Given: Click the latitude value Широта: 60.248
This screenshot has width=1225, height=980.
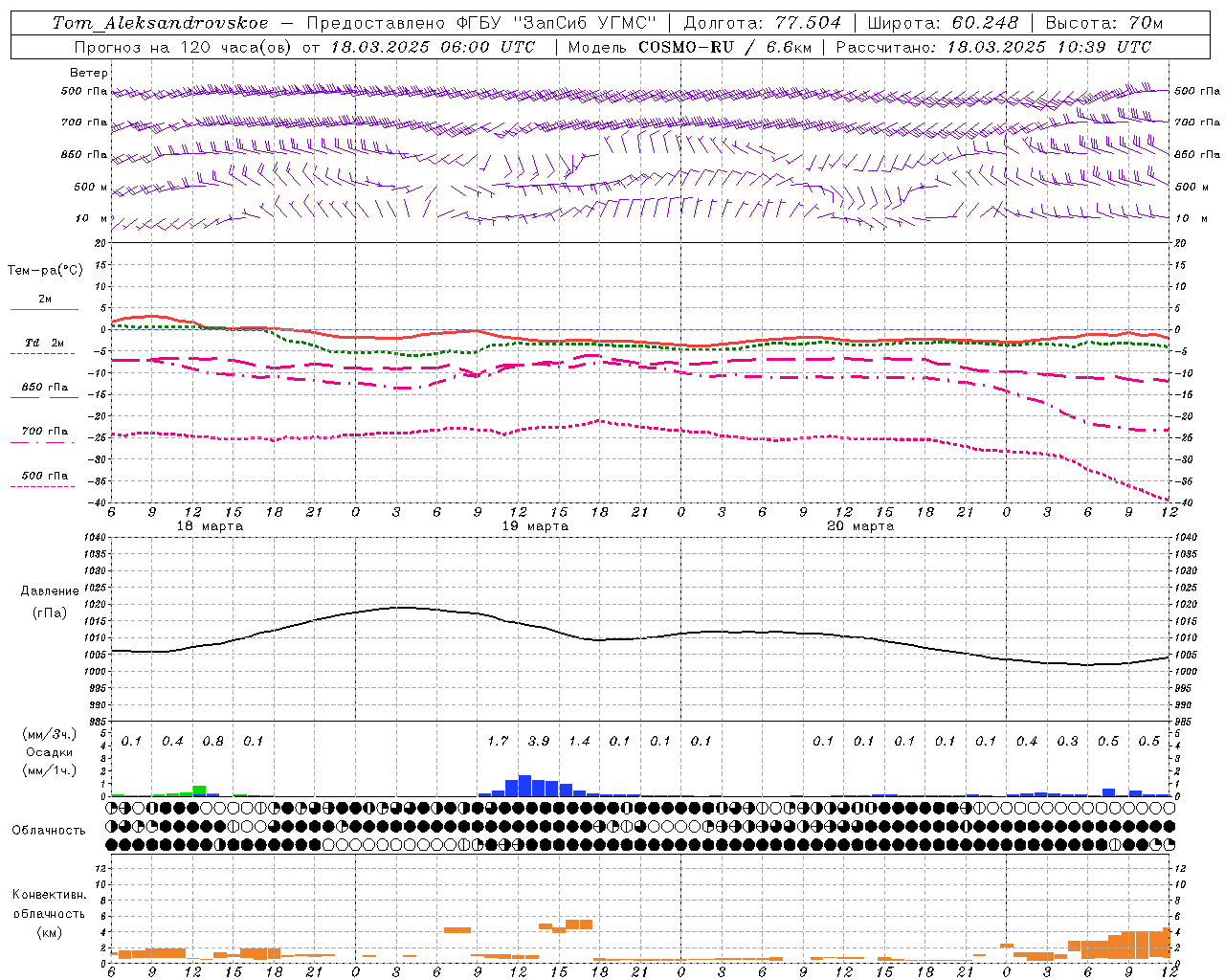Looking at the screenshot, I should 943,23.
